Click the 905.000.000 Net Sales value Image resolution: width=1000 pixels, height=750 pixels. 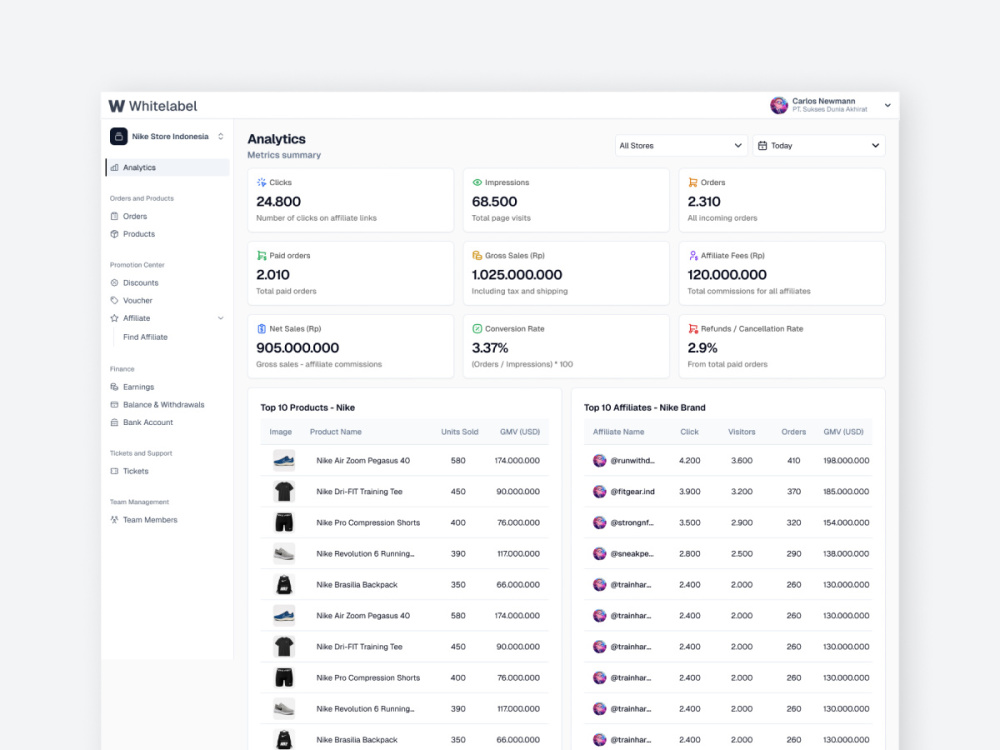click(x=297, y=348)
